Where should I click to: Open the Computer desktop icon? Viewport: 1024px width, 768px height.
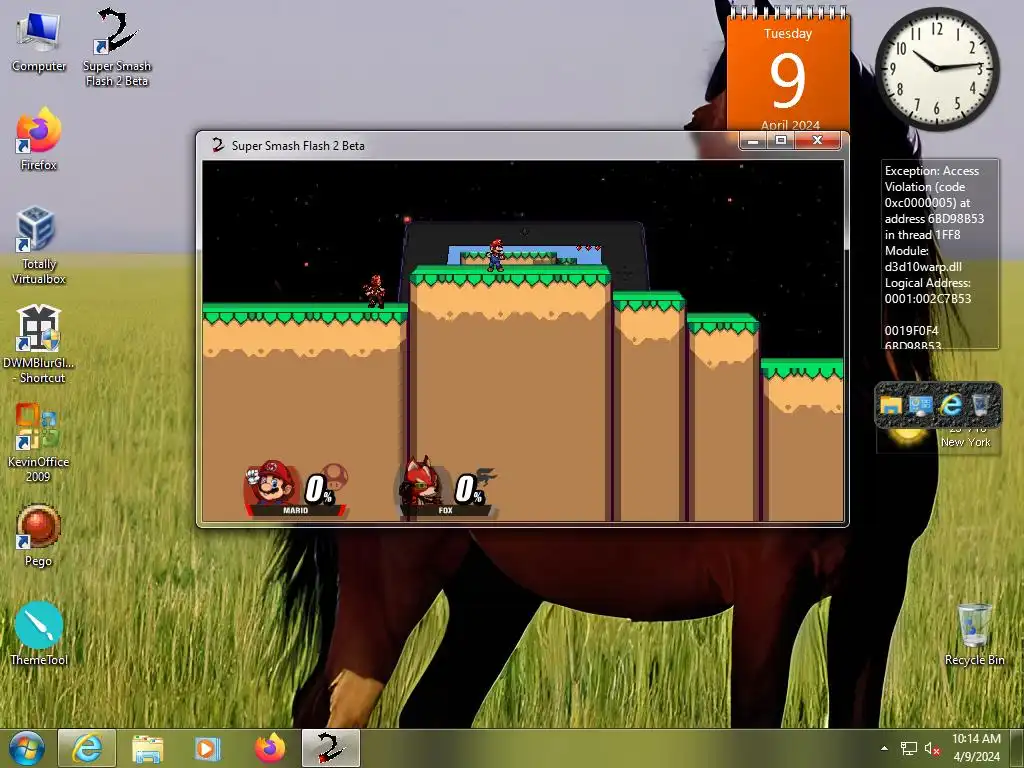pyautogui.click(x=39, y=42)
